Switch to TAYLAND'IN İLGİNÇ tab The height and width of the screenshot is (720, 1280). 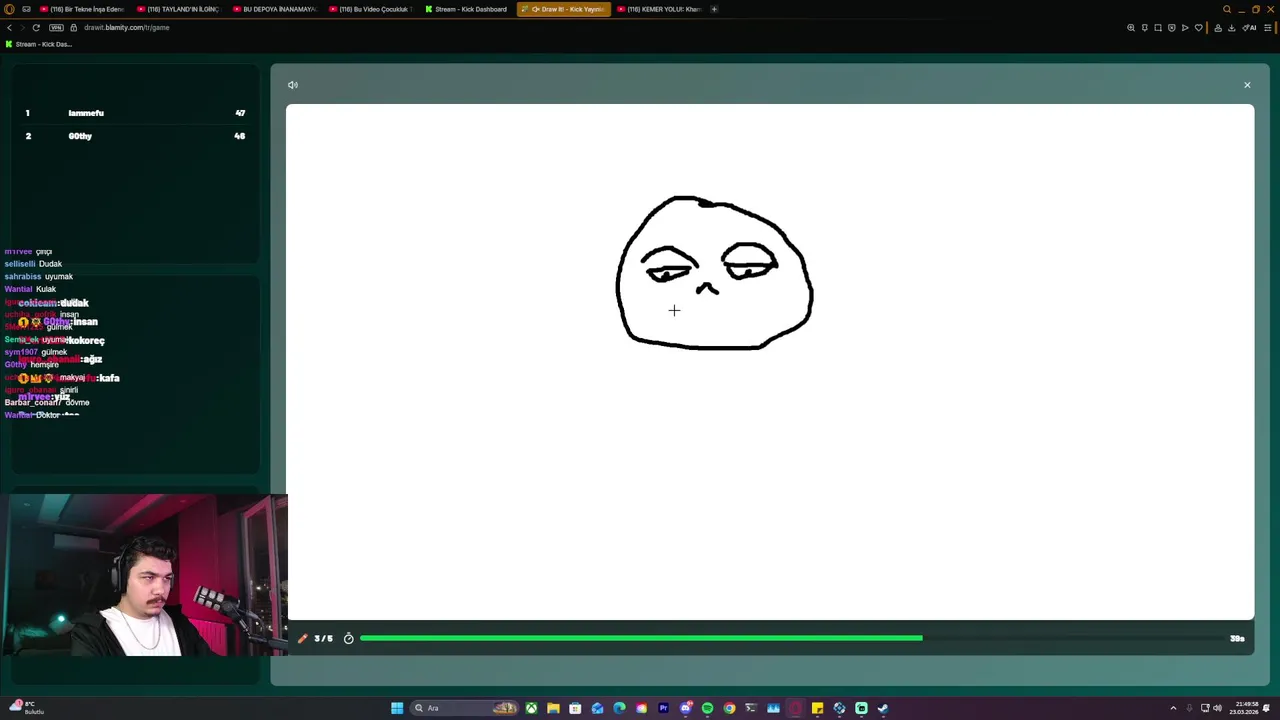point(177,9)
